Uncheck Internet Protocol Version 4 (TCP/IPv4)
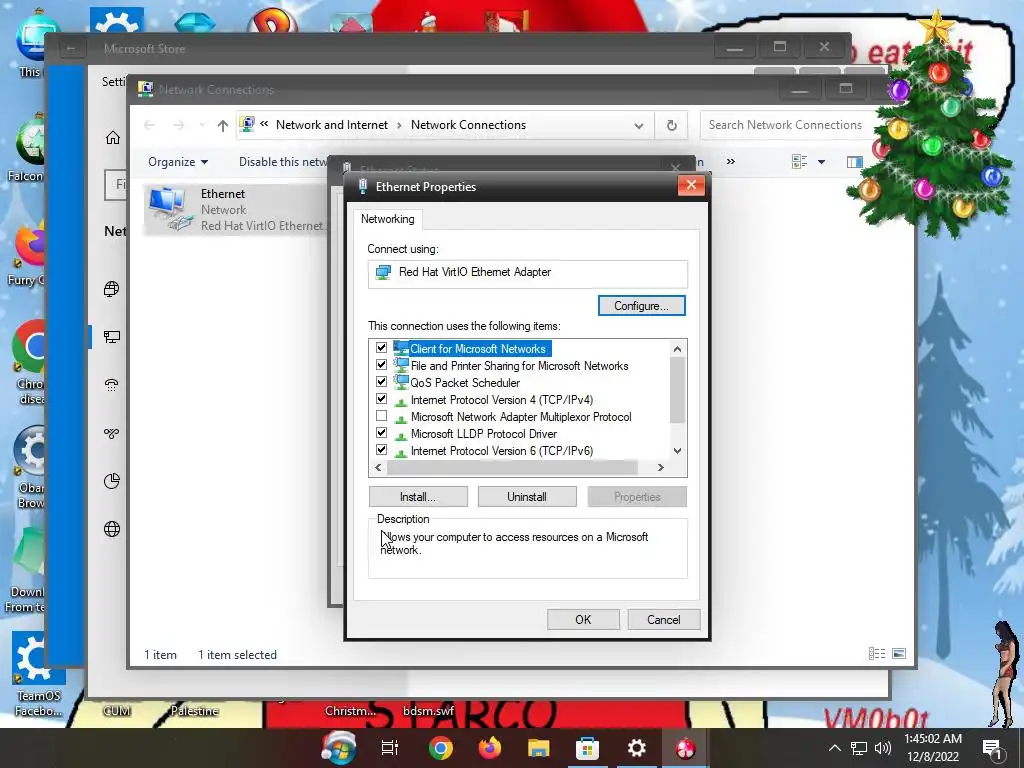1024x768 pixels. (381, 399)
